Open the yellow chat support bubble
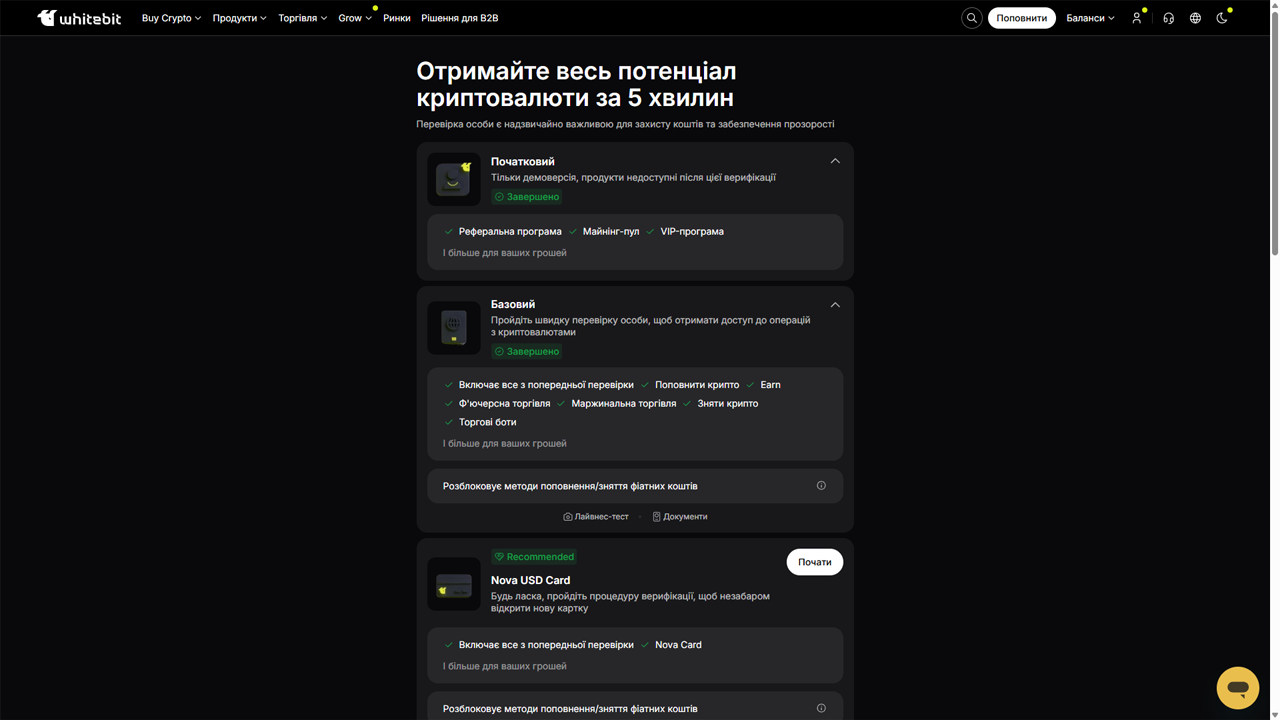 click(x=1238, y=688)
